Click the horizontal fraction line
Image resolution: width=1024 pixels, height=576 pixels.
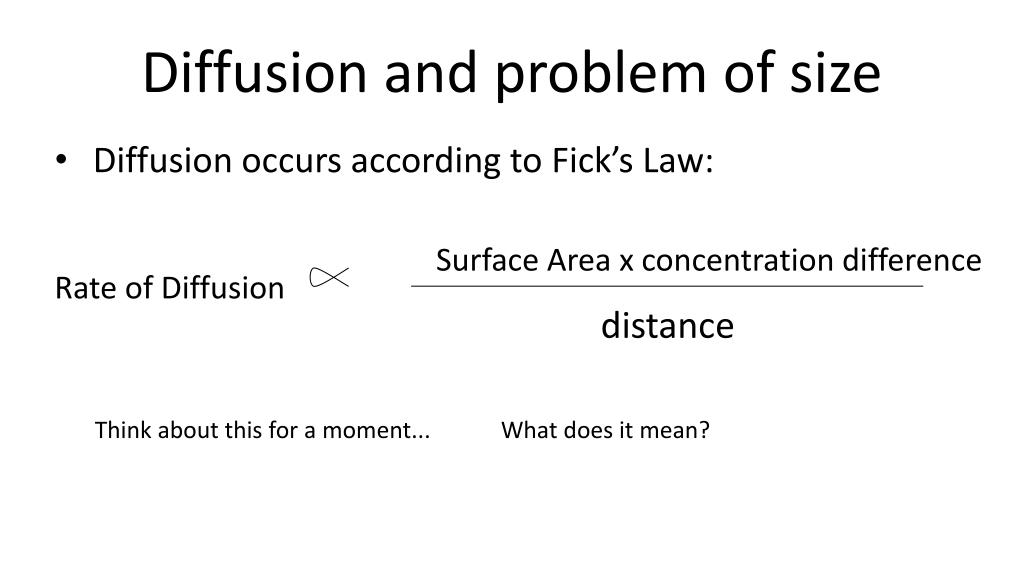click(x=667, y=287)
